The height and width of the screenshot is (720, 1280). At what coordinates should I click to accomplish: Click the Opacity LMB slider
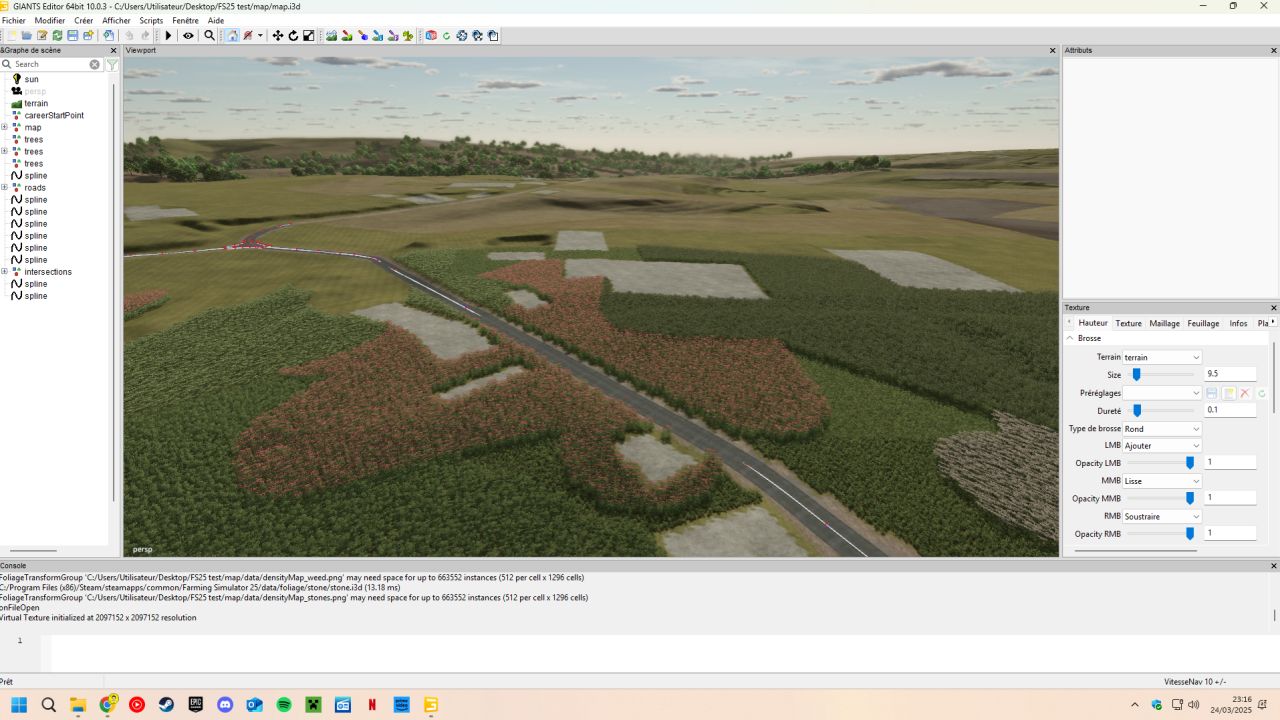(x=1160, y=462)
